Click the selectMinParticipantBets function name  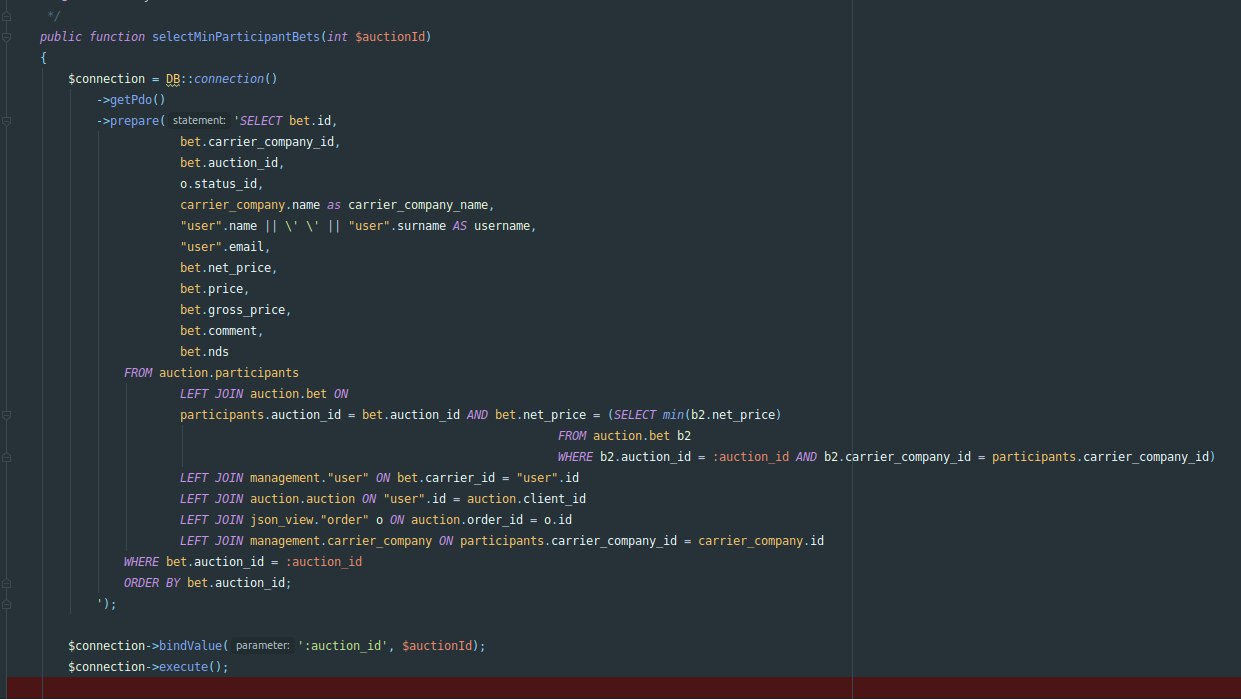pos(236,36)
